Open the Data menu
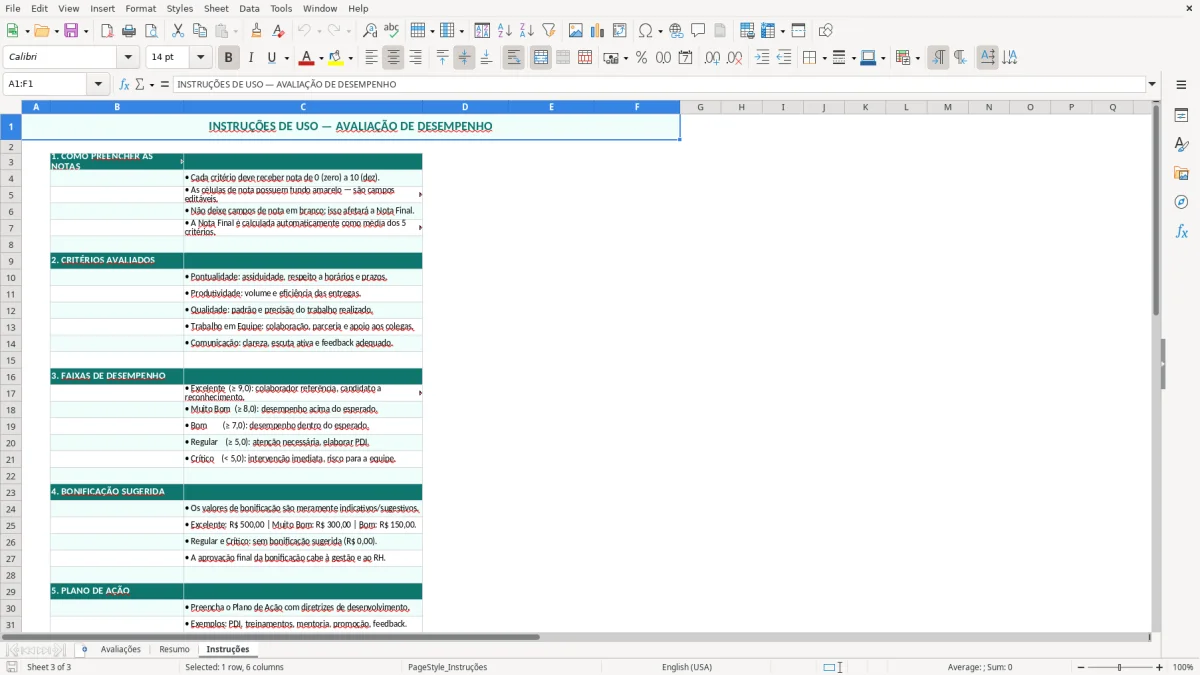 (x=249, y=8)
